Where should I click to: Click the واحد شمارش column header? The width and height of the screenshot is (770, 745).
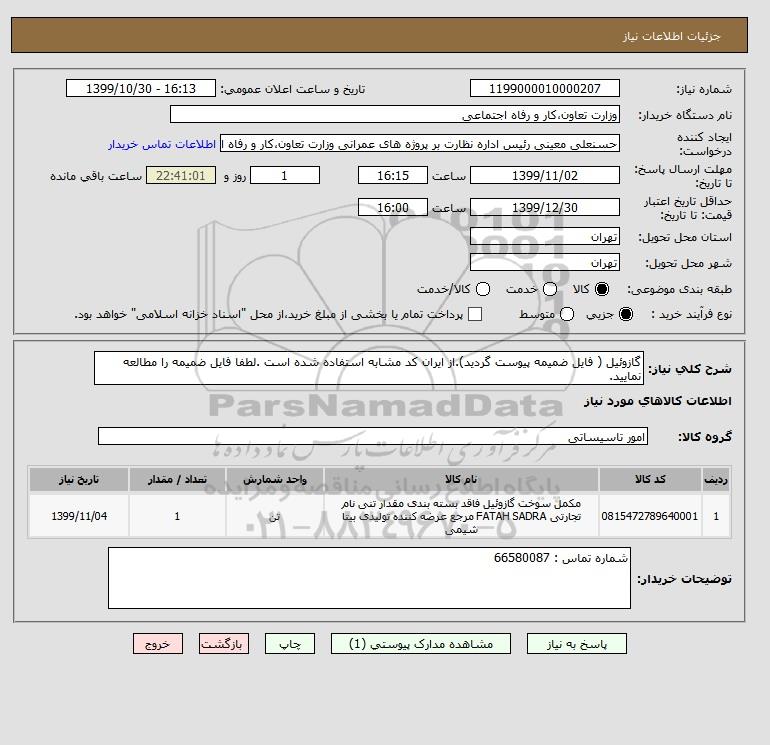click(x=275, y=479)
